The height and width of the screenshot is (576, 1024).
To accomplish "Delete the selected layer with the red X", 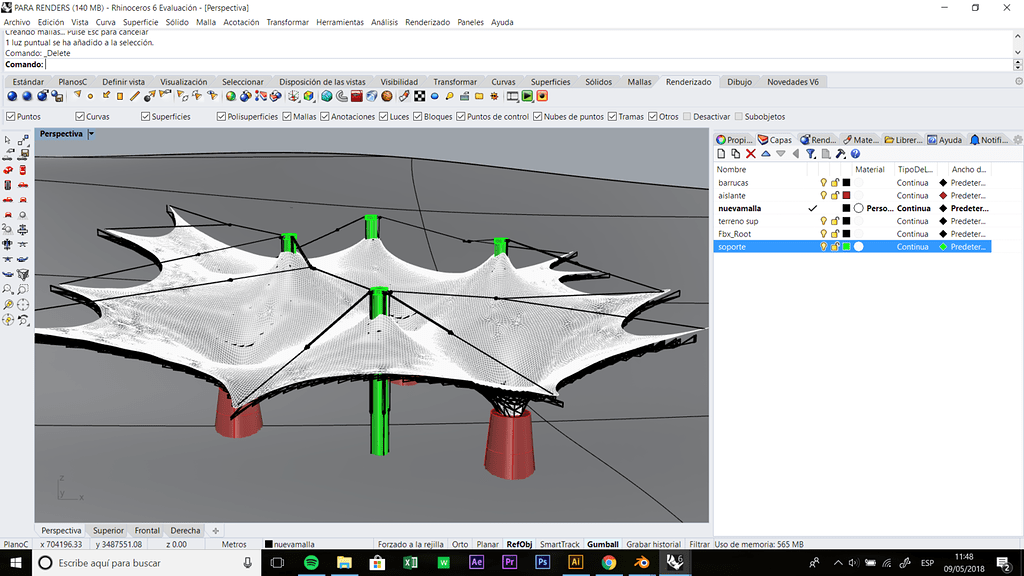I will click(751, 152).
